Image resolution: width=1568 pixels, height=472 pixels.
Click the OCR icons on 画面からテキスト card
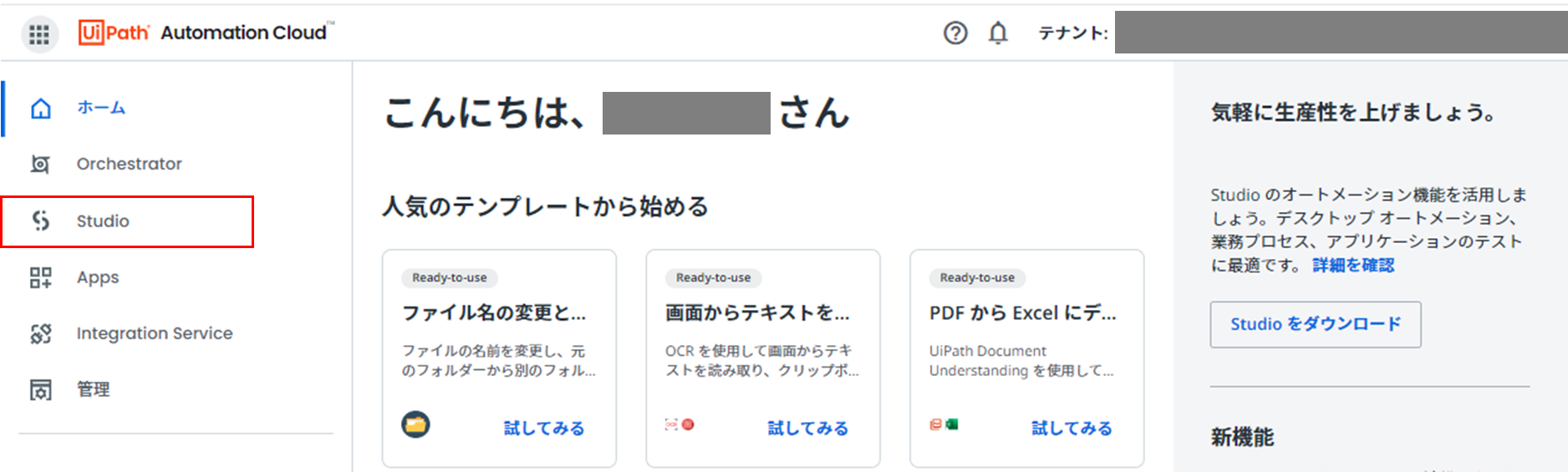680,424
